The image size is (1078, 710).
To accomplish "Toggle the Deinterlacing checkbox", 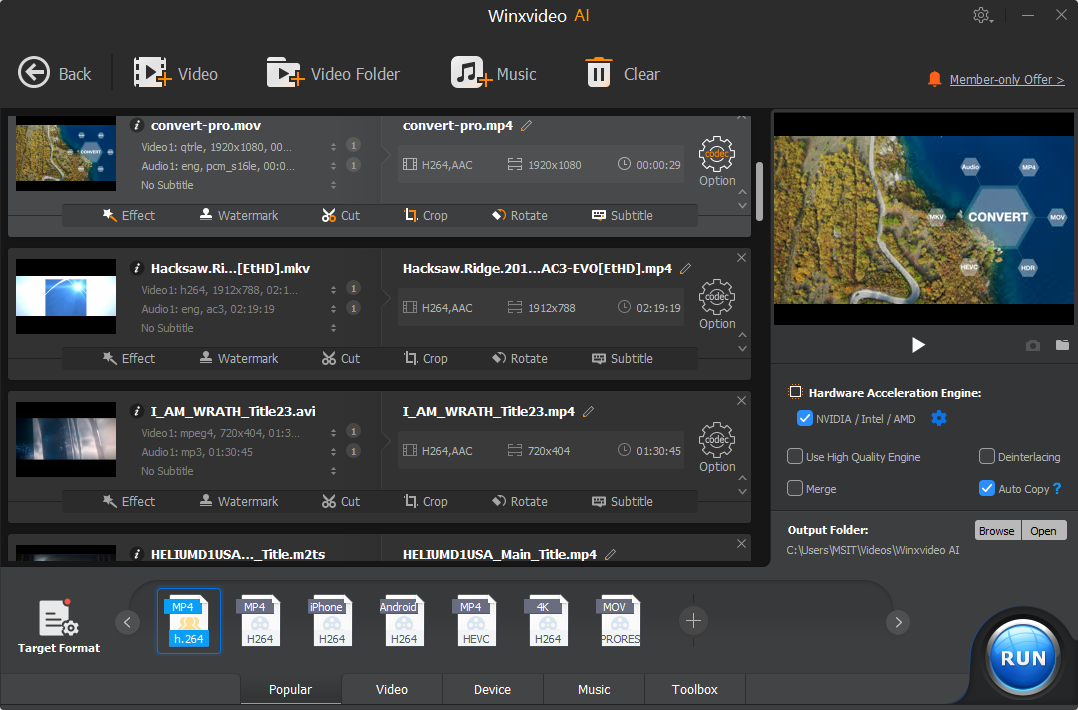I will tap(987, 457).
